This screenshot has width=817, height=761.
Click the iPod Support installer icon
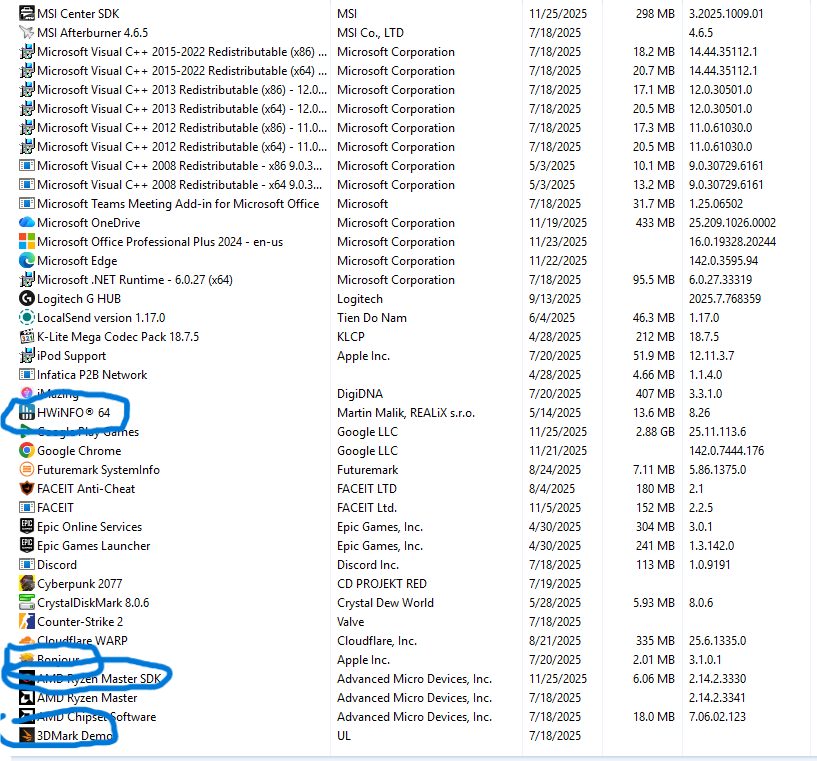coord(27,356)
